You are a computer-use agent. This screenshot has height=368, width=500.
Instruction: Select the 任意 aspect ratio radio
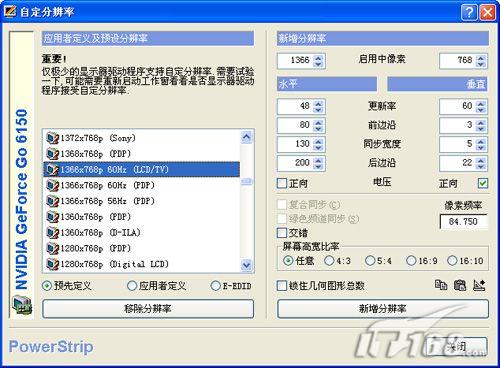288,260
